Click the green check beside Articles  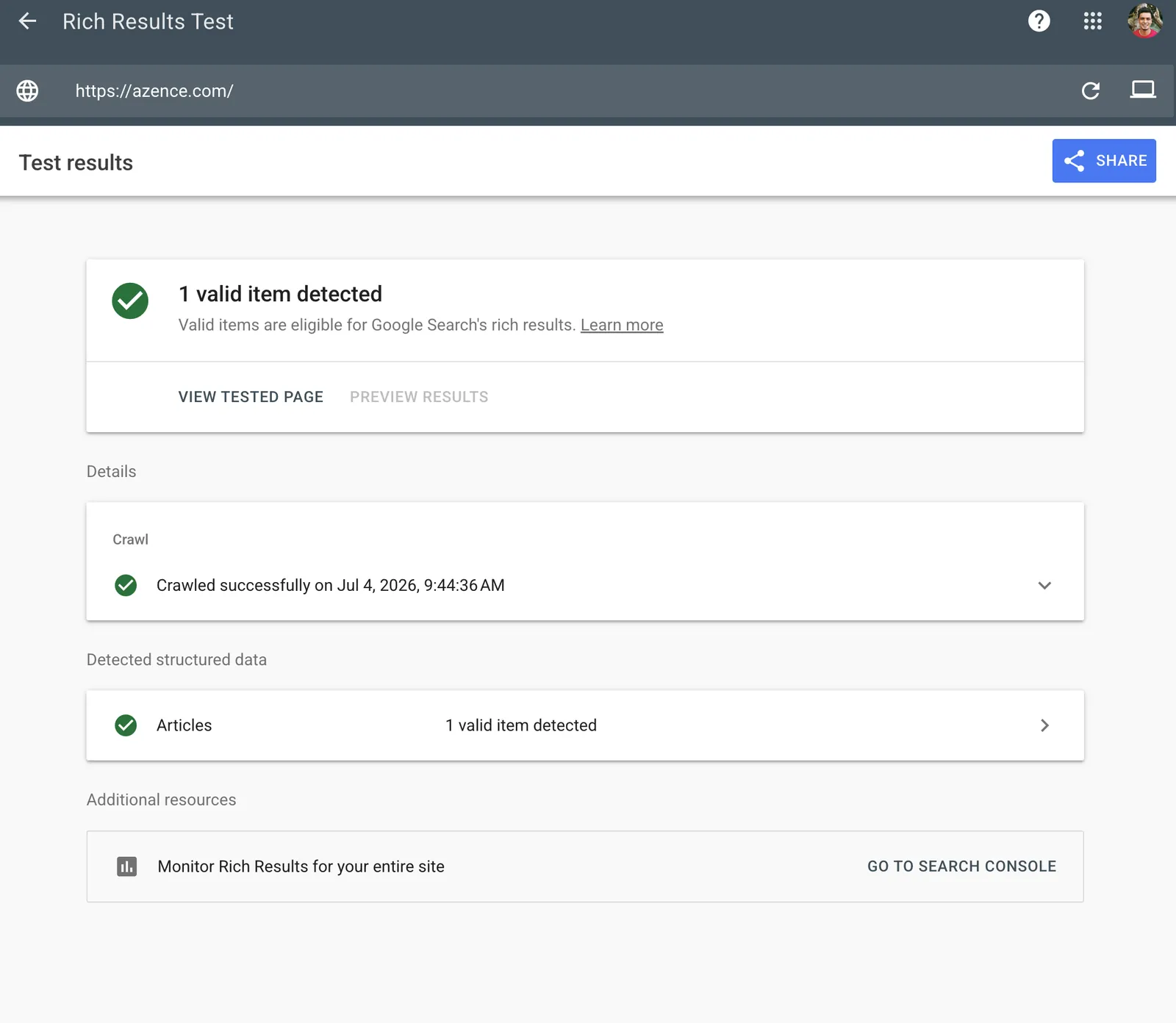point(126,725)
